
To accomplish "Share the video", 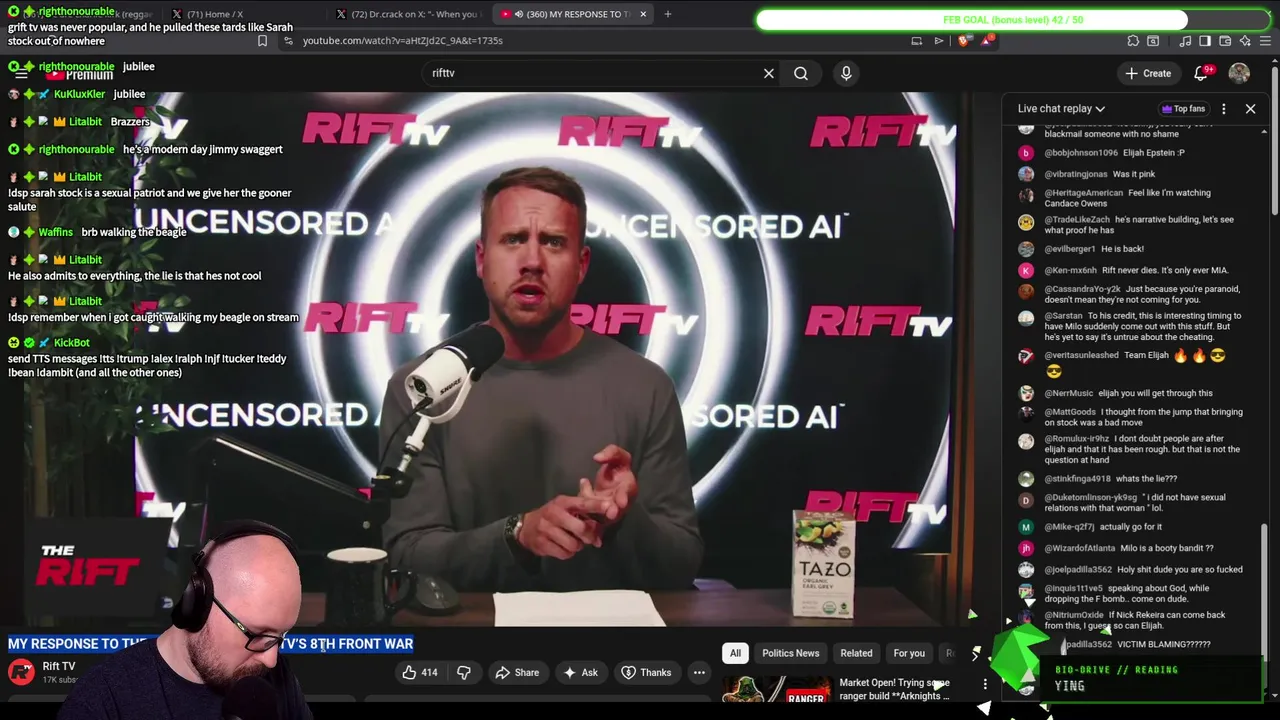I will (517, 672).
